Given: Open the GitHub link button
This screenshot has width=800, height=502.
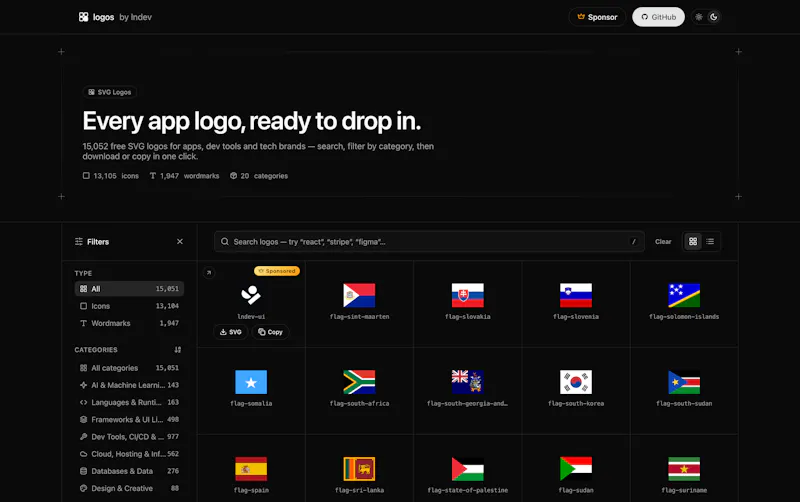Looking at the screenshot, I should [x=658, y=17].
